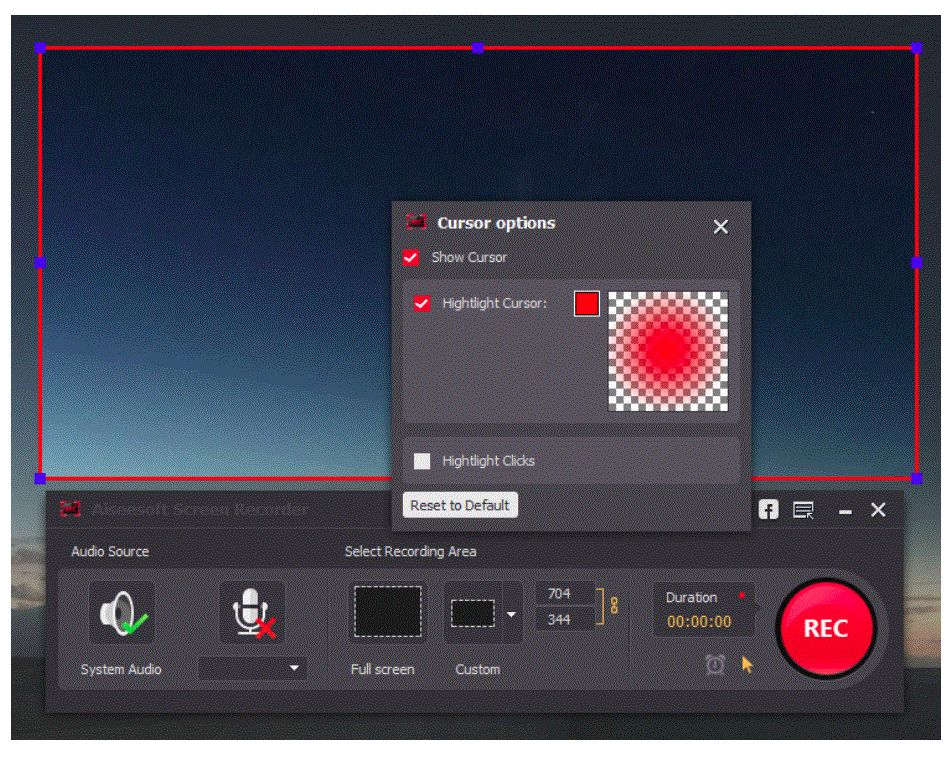Click the bottom-left recording area handle
This screenshot has height=757, width=952.
40,478
